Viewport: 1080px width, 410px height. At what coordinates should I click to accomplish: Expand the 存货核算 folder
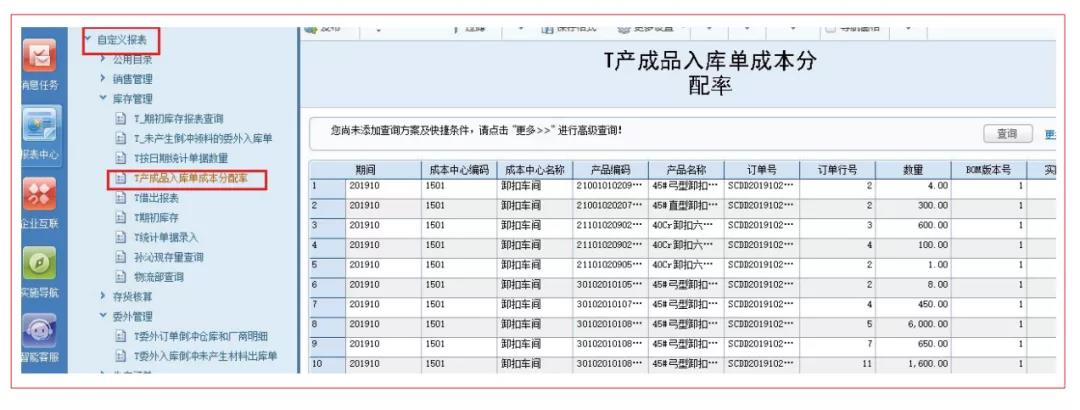coord(103,296)
